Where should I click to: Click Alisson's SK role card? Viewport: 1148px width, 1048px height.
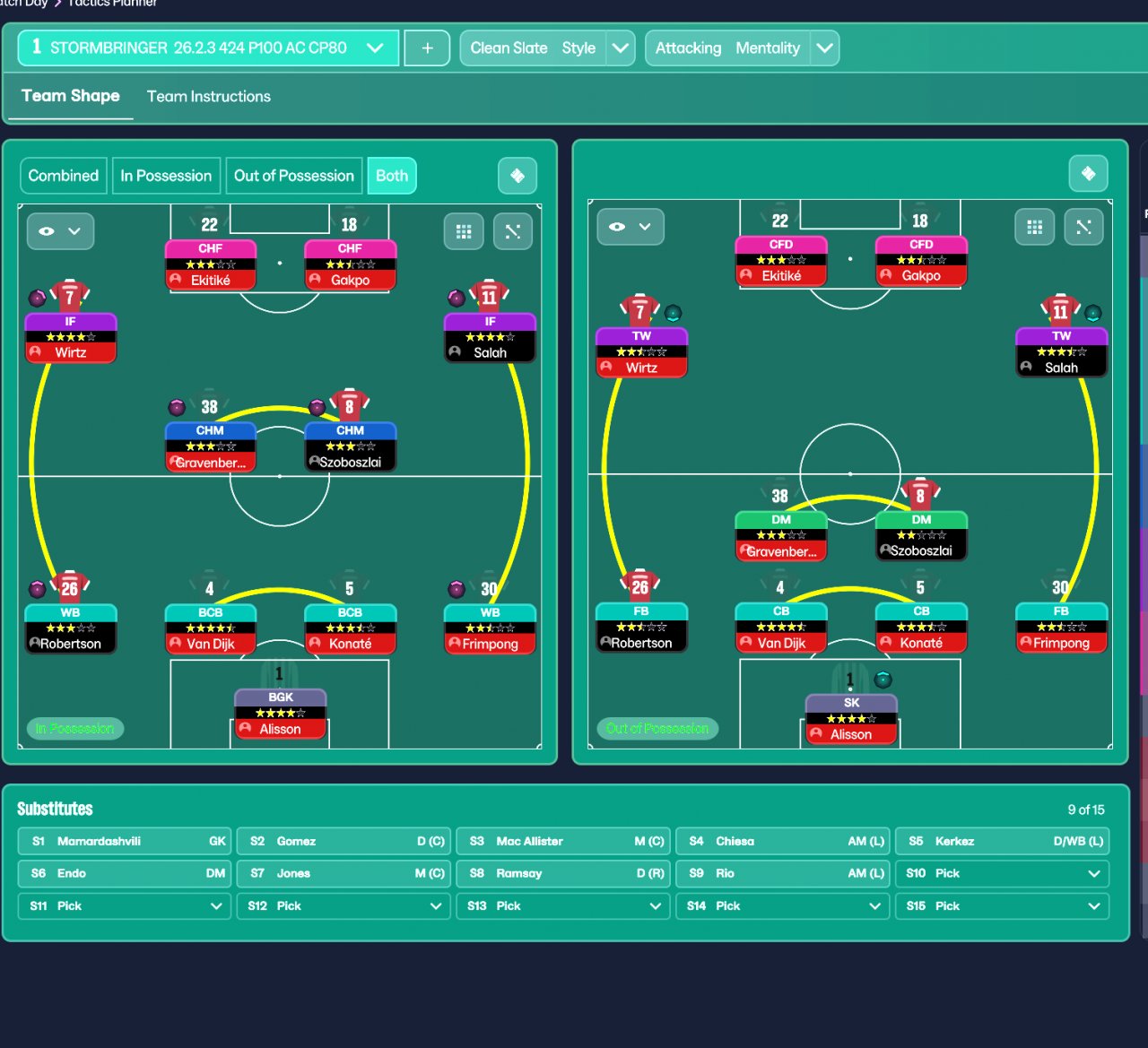(851, 719)
